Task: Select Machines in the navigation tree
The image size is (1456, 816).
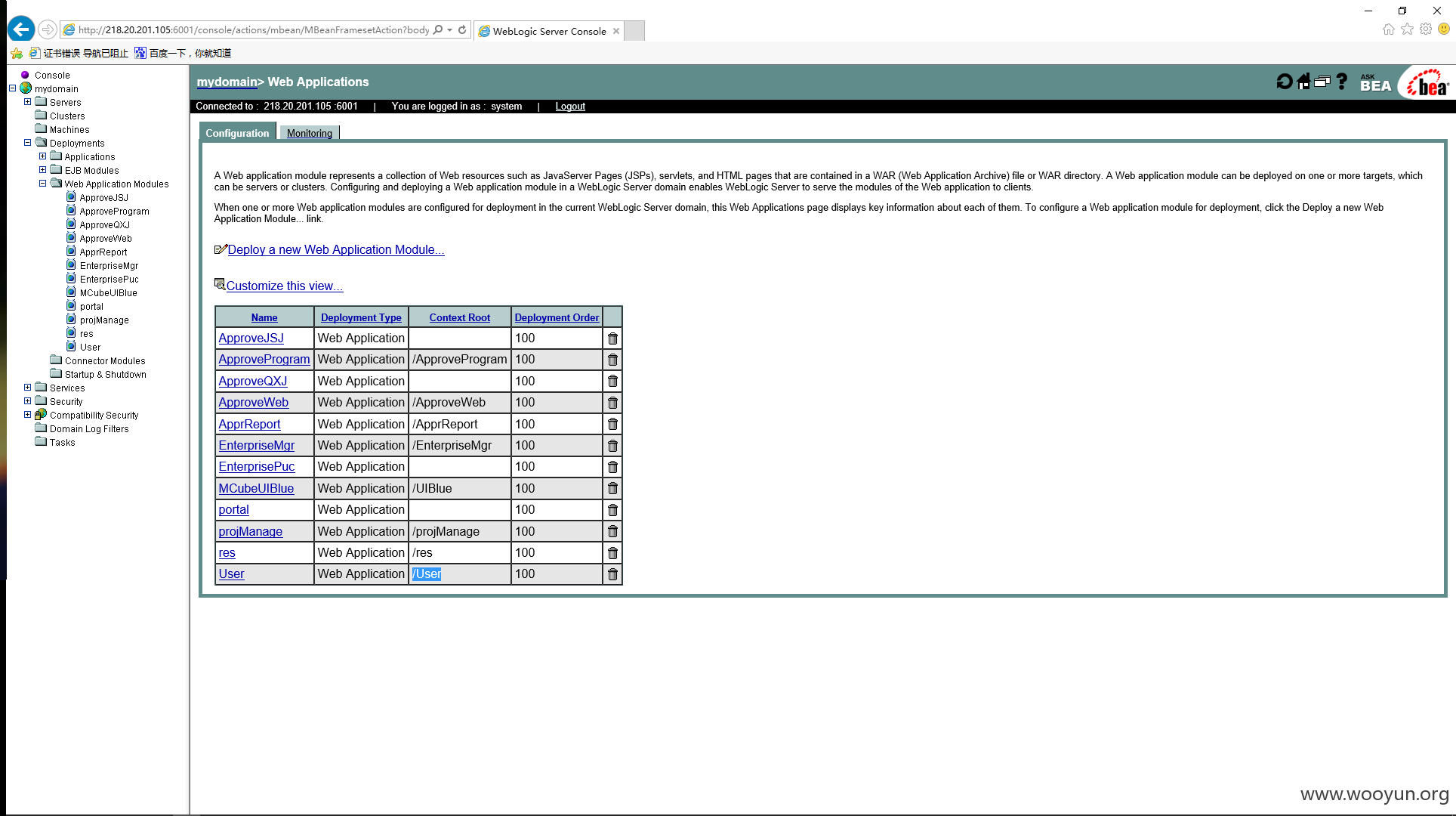Action: pyautogui.click(x=69, y=130)
